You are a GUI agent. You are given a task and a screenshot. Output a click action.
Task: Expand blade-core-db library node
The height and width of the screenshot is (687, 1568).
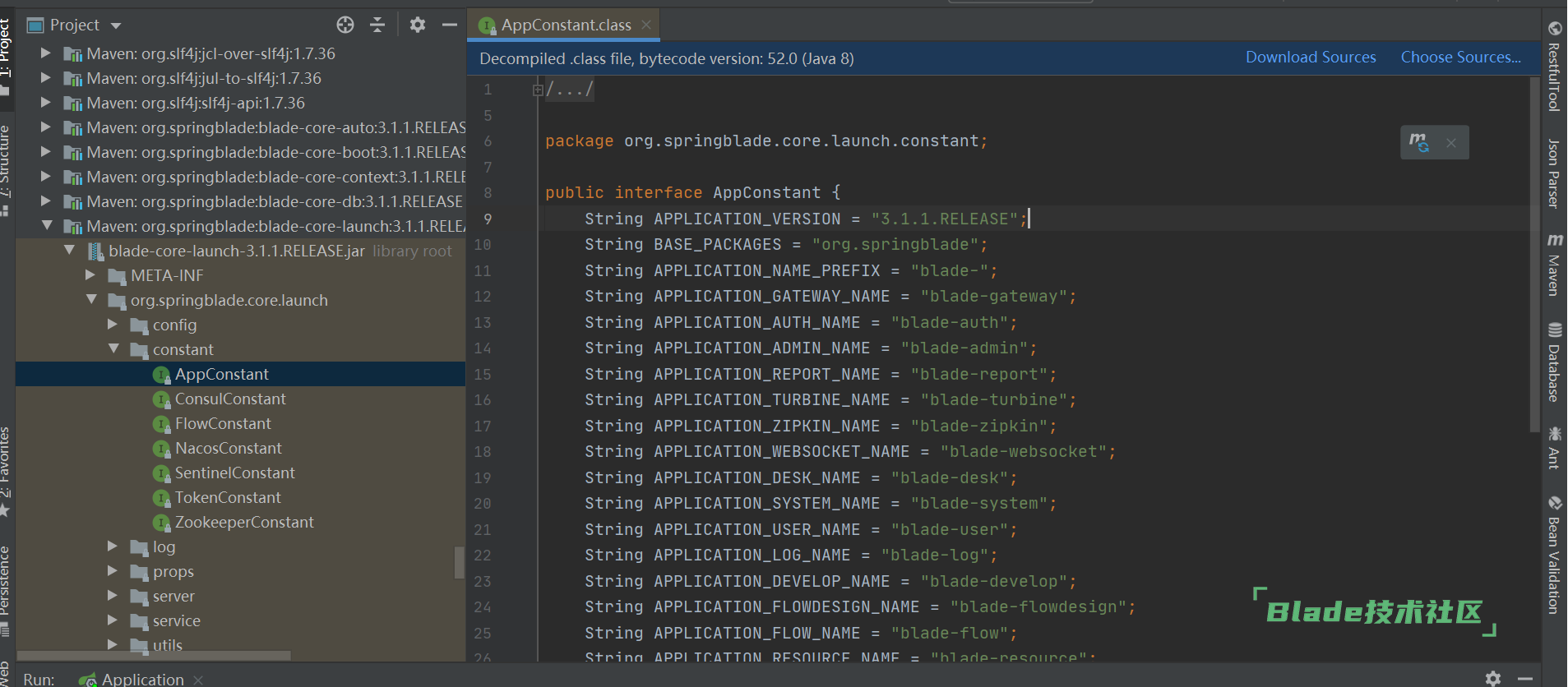pos(46,201)
